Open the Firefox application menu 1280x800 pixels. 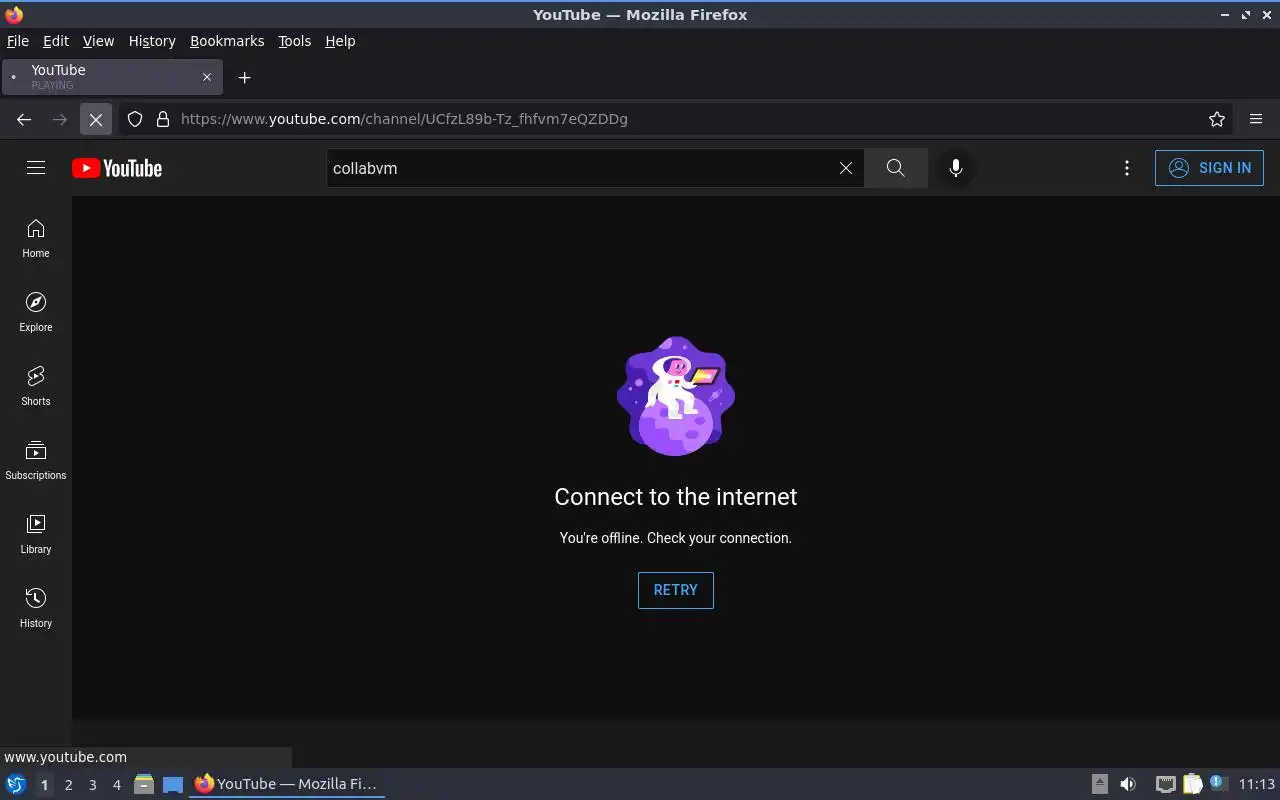click(1256, 119)
